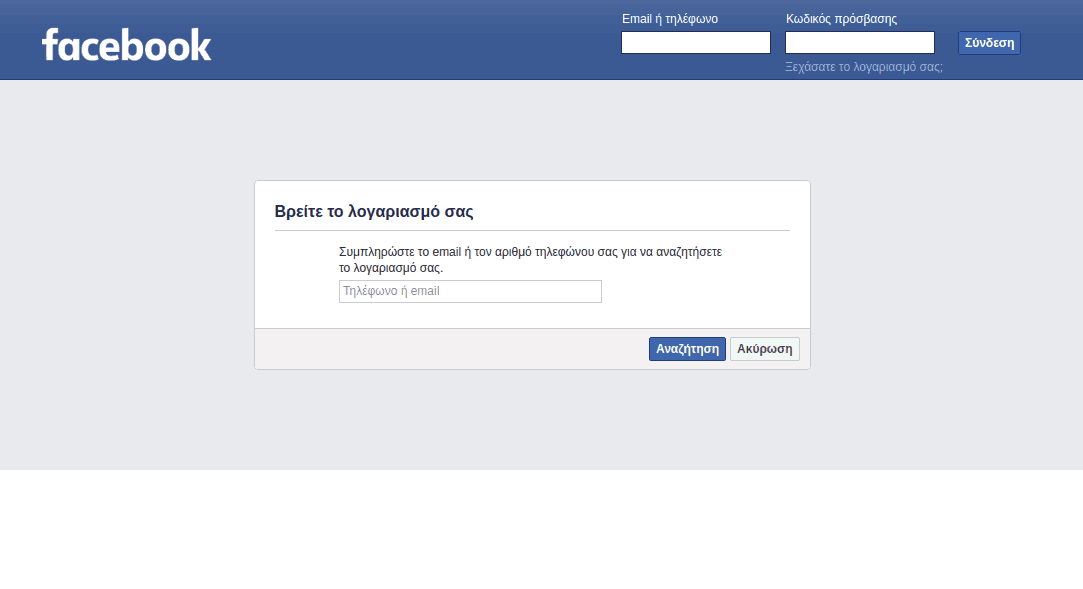The width and height of the screenshot is (1083, 589).
Task: Click the facebook logo
Action: point(126,45)
